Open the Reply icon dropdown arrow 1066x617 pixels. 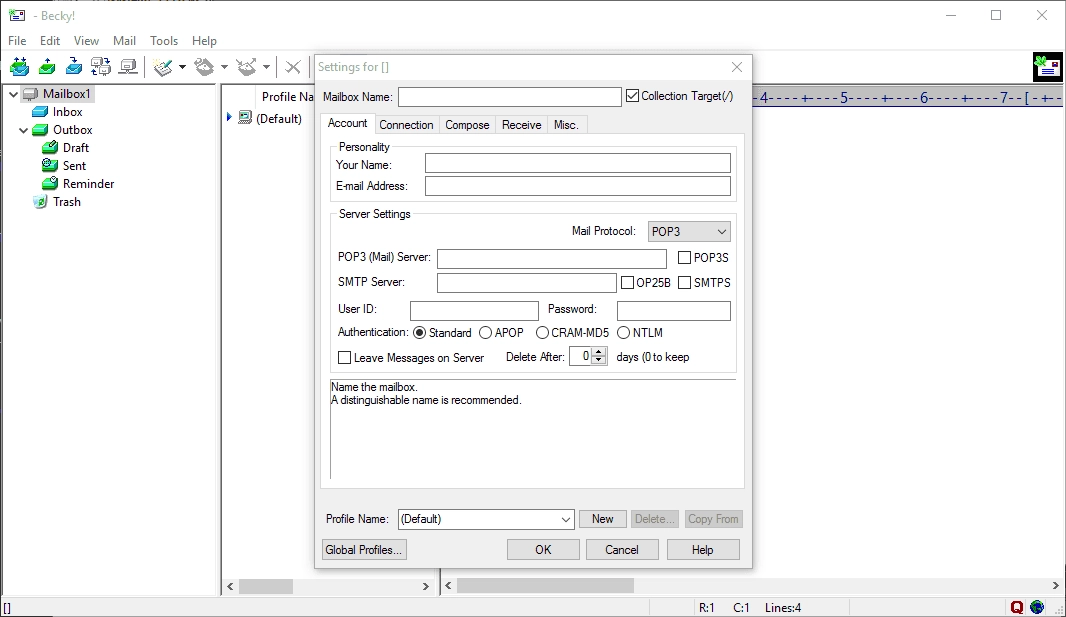(x=224, y=67)
